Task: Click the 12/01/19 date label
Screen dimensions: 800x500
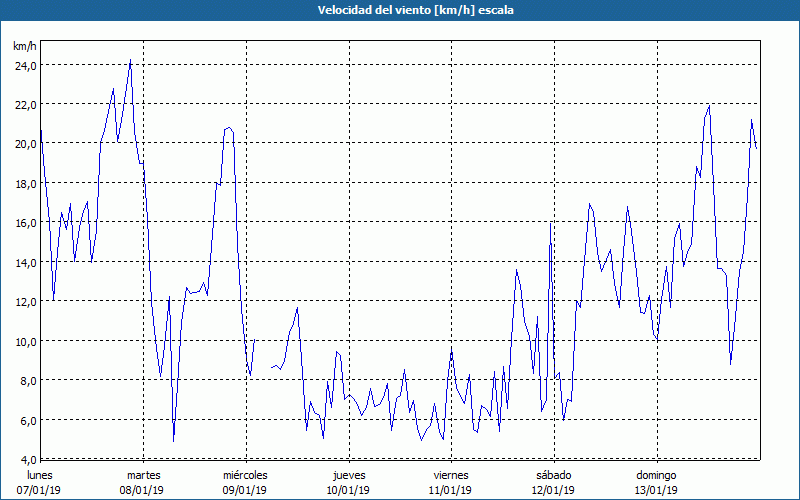Action: click(x=553, y=490)
